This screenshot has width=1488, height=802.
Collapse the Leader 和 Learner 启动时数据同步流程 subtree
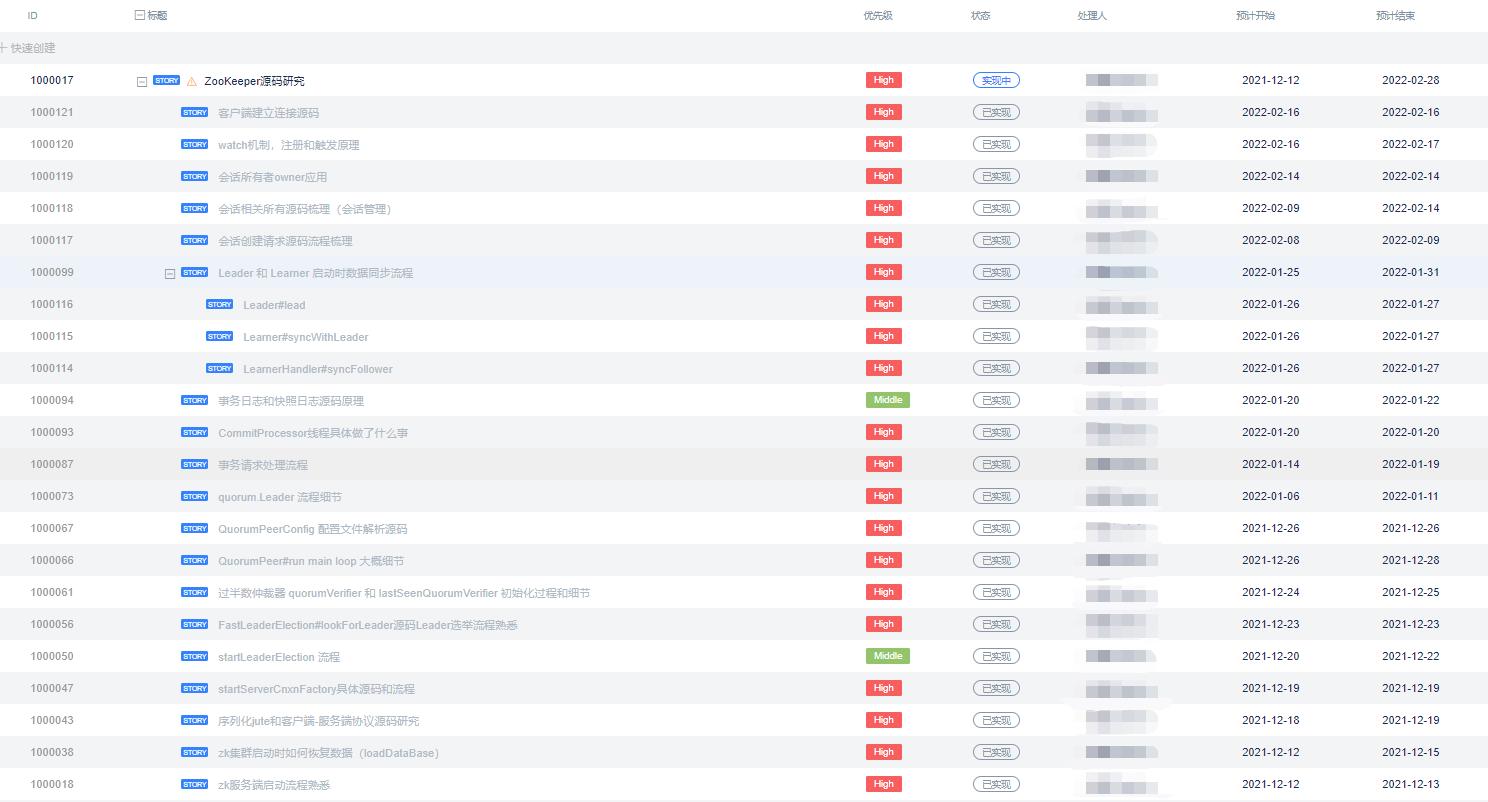point(170,274)
